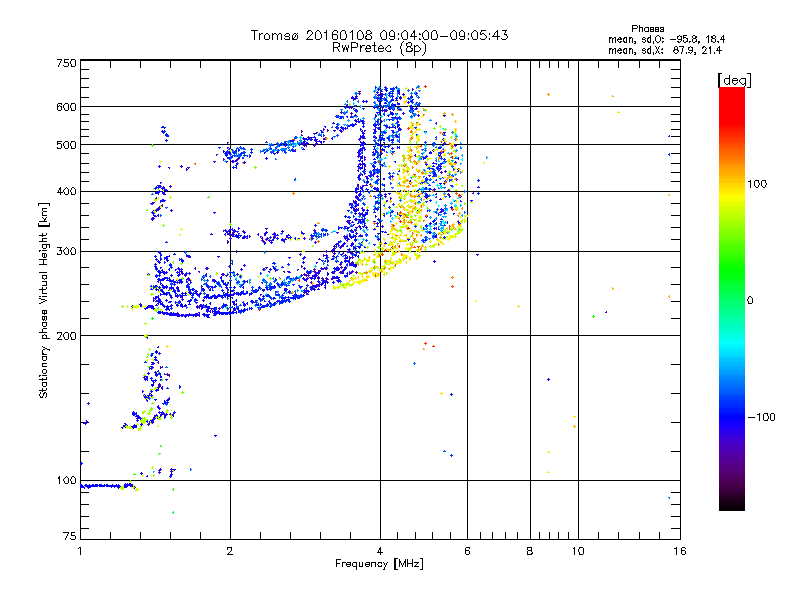The height and width of the screenshot is (600, 800).
Task: Click the '500' y-axis tick label
Action: coord(66,145)
